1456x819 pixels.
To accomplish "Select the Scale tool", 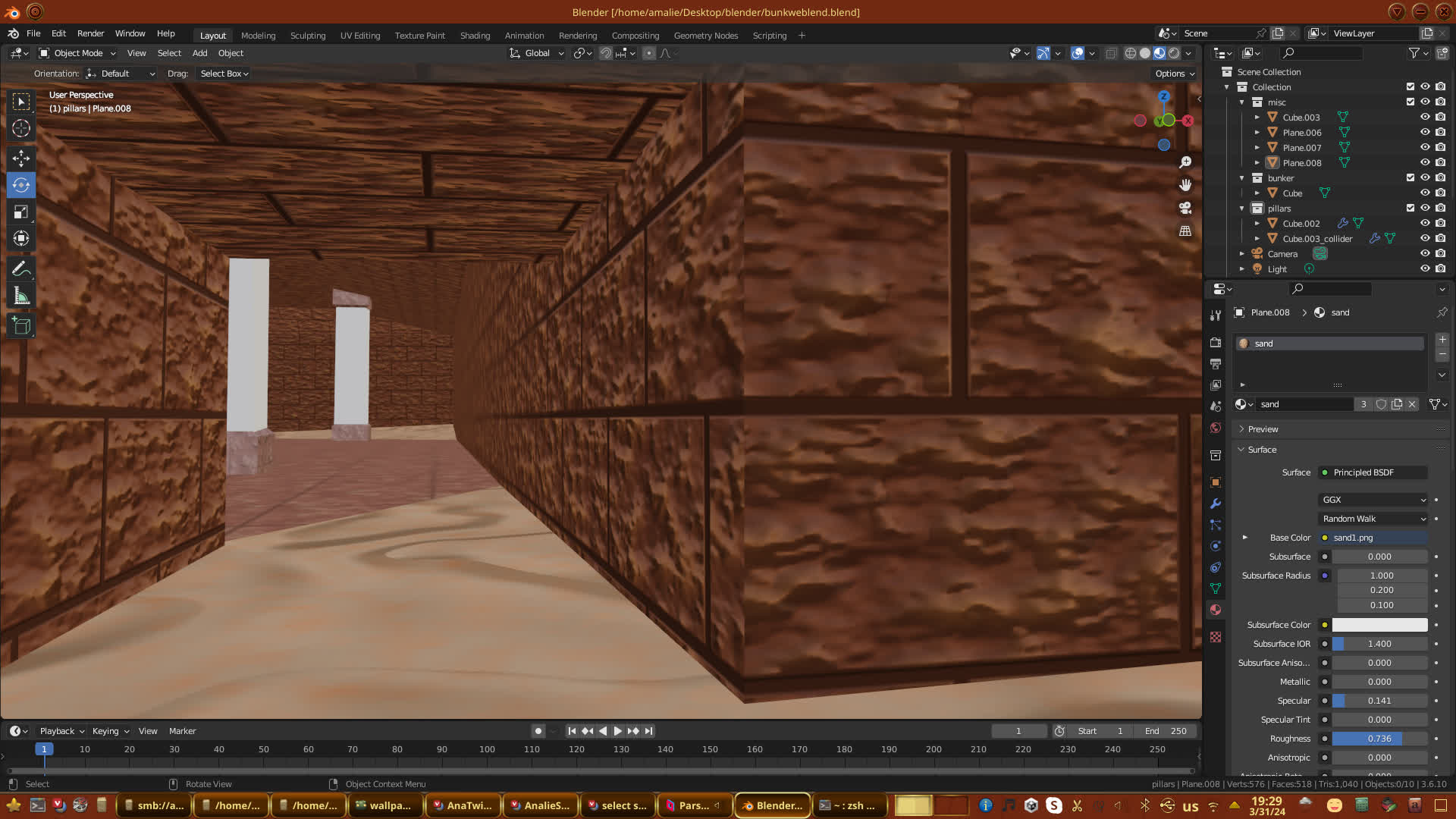I will click(21, 212).
